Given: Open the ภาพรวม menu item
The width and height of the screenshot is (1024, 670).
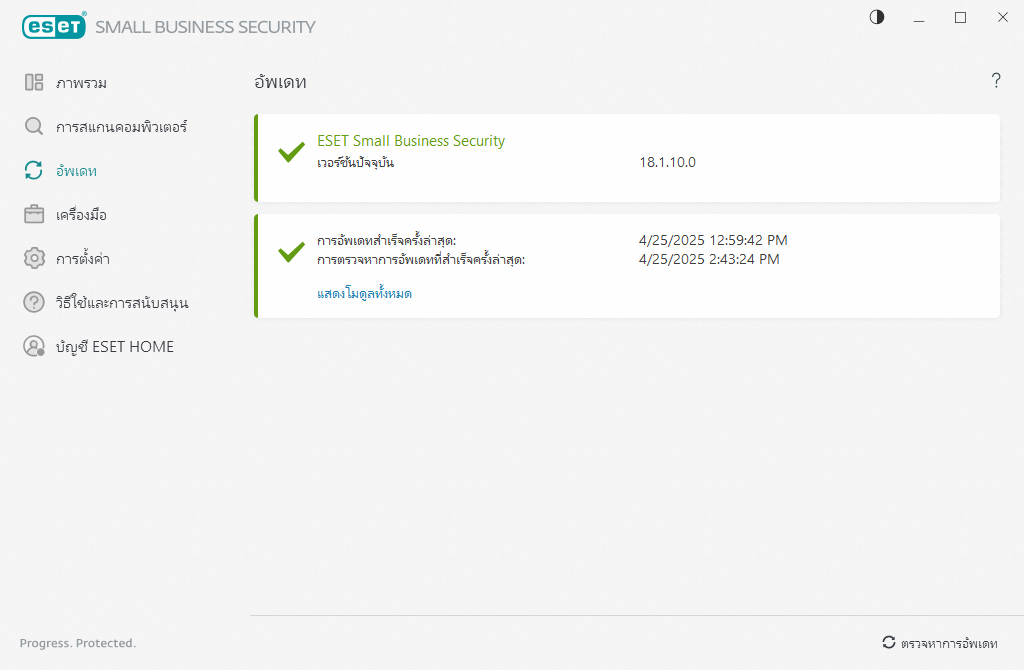Looking at the screenshot, I should (81, 83).
